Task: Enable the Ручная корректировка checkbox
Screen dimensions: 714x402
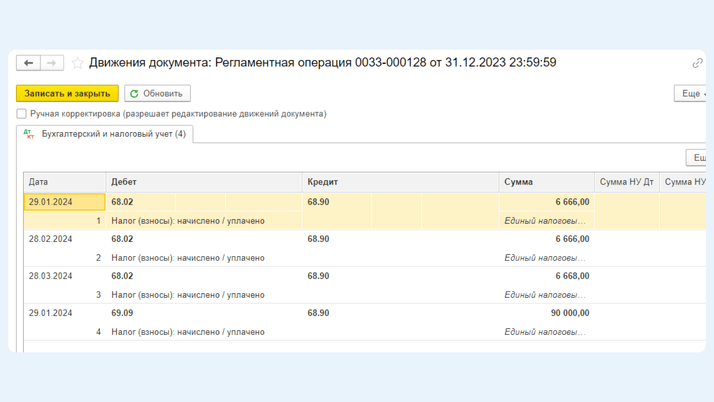Action: pos(22,114)
